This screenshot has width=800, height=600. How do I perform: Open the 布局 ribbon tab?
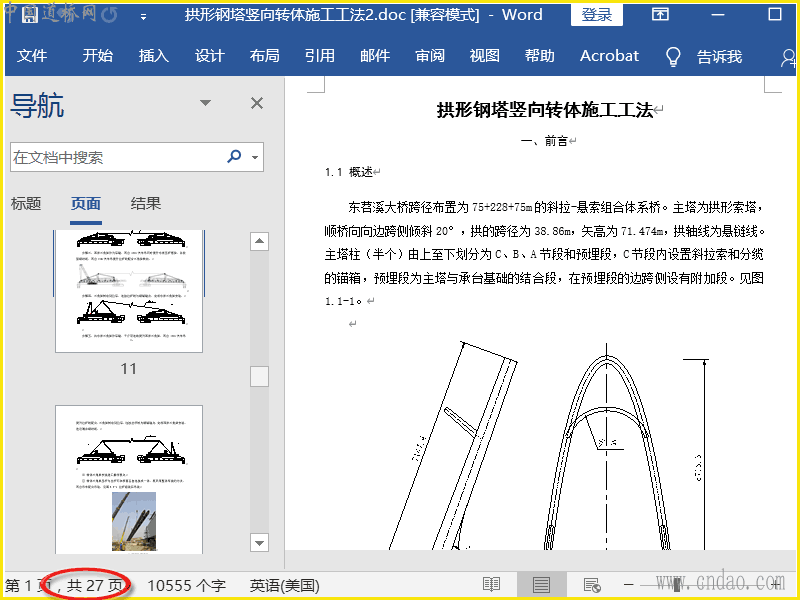[x=264, y=55]
